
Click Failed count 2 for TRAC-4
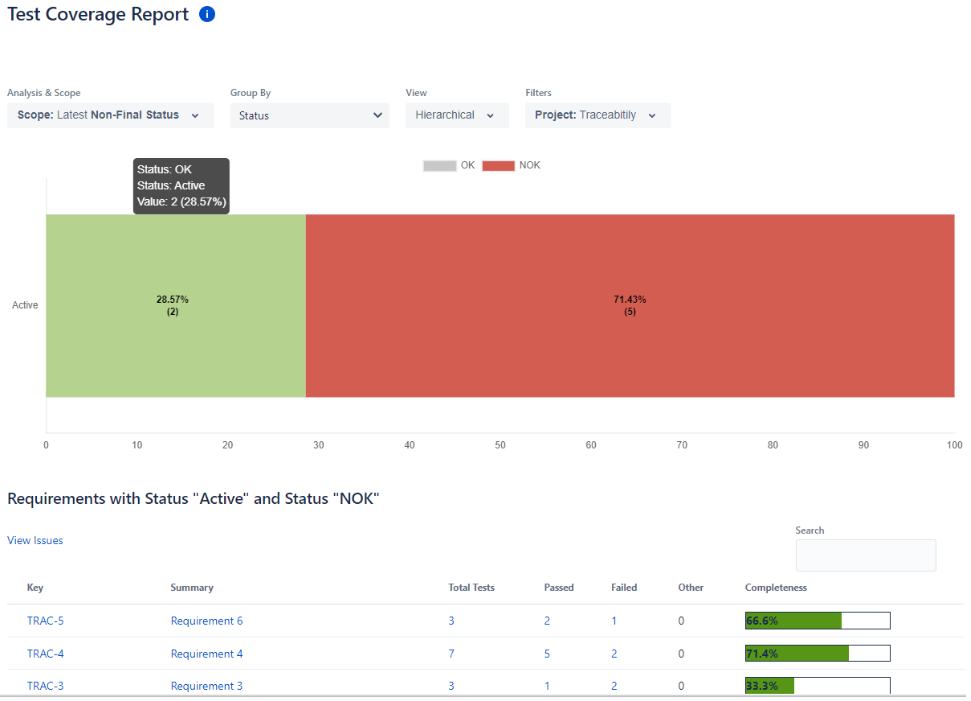tap(614, 653)
